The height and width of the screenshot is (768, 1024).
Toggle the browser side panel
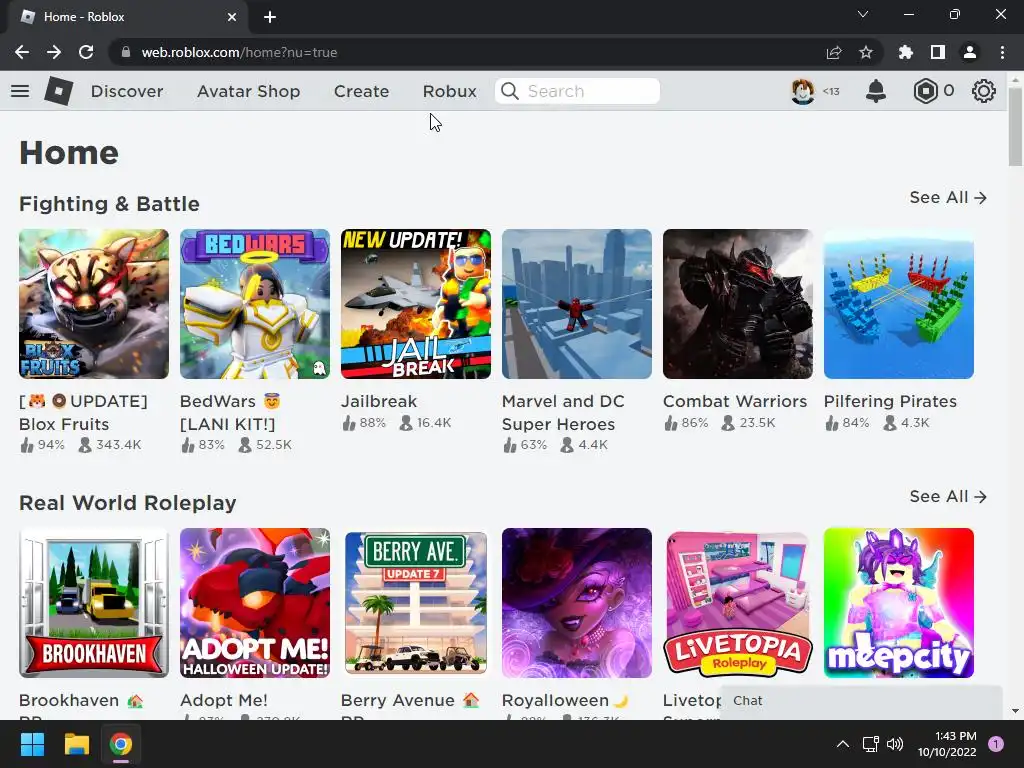938,52
